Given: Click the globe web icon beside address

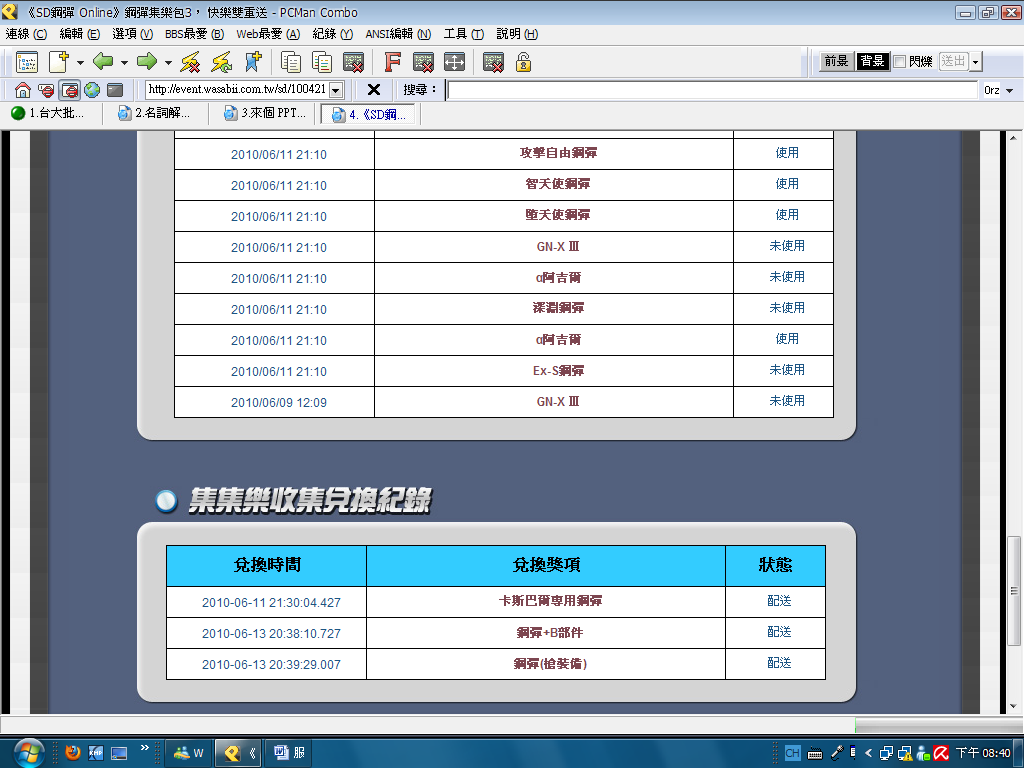Looking at the screenshot, I should [92, 89].
